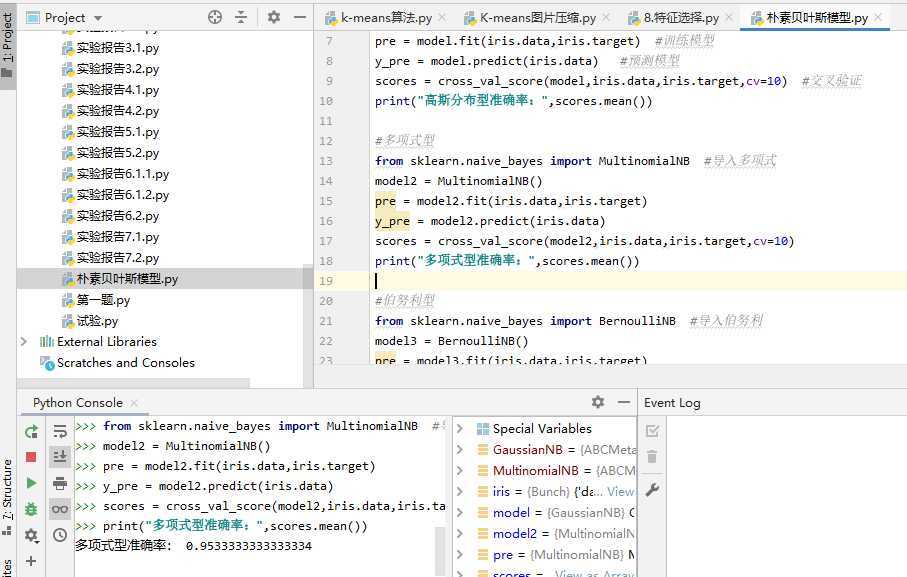Close the Python Console tab
907x577 pixels.
[134, 403]
